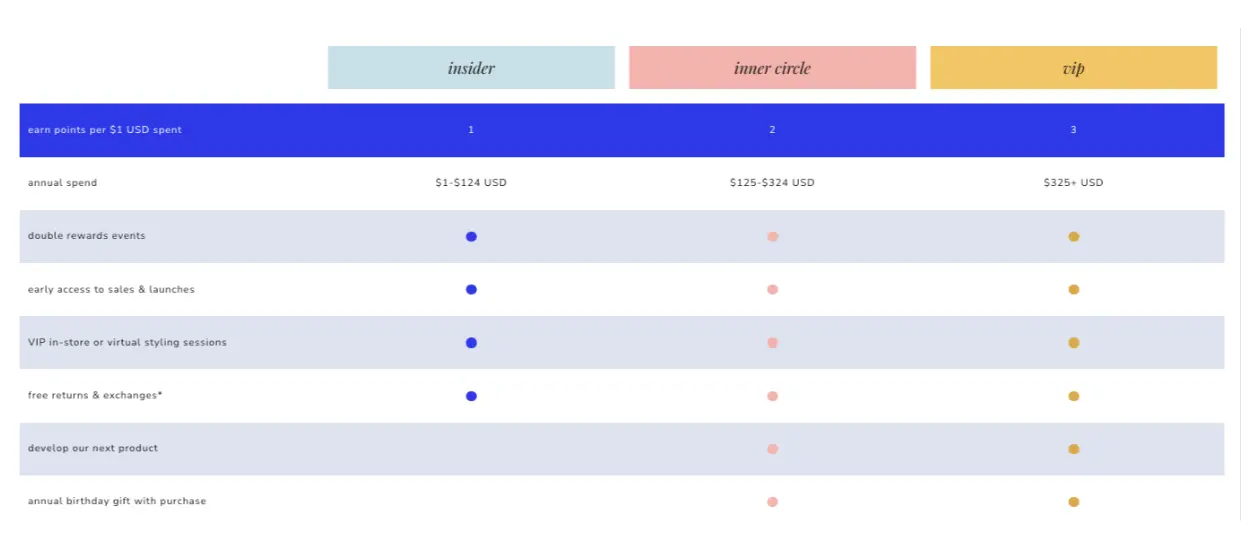
Task: Click insider dot for free returns row
Action: point(471,396)
